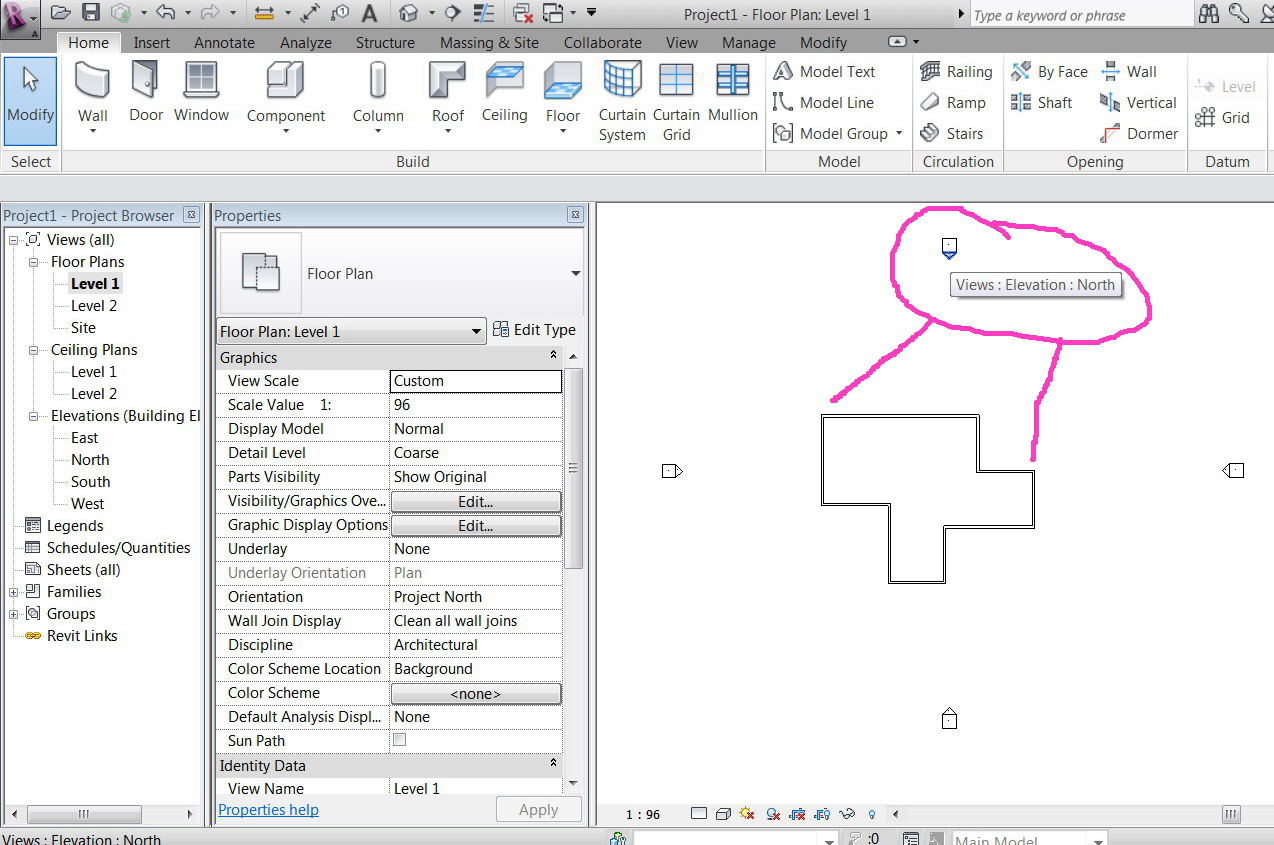Choose the Shaft opening tool
Viewport: 1274px width, 845px height.
1042,102
